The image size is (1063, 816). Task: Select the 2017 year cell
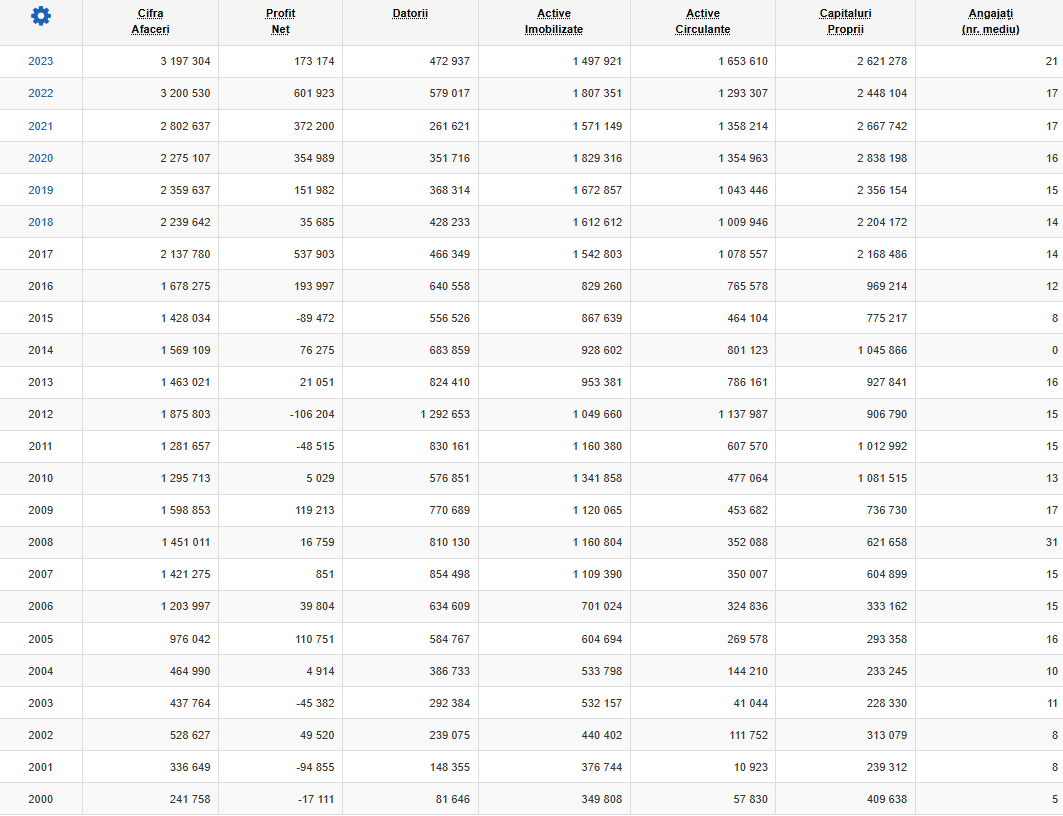click(x=41, y=254)
